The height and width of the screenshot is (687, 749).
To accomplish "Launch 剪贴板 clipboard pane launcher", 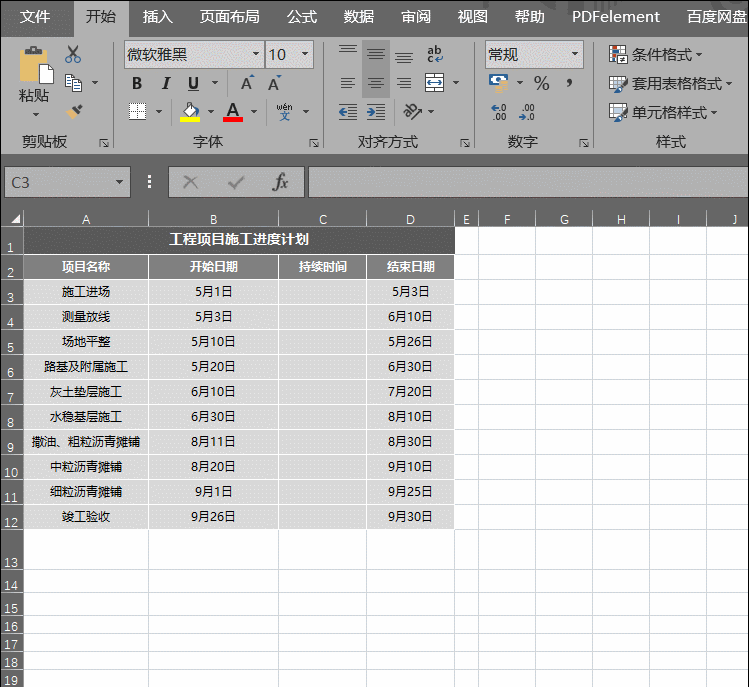I will pos(104,143).
